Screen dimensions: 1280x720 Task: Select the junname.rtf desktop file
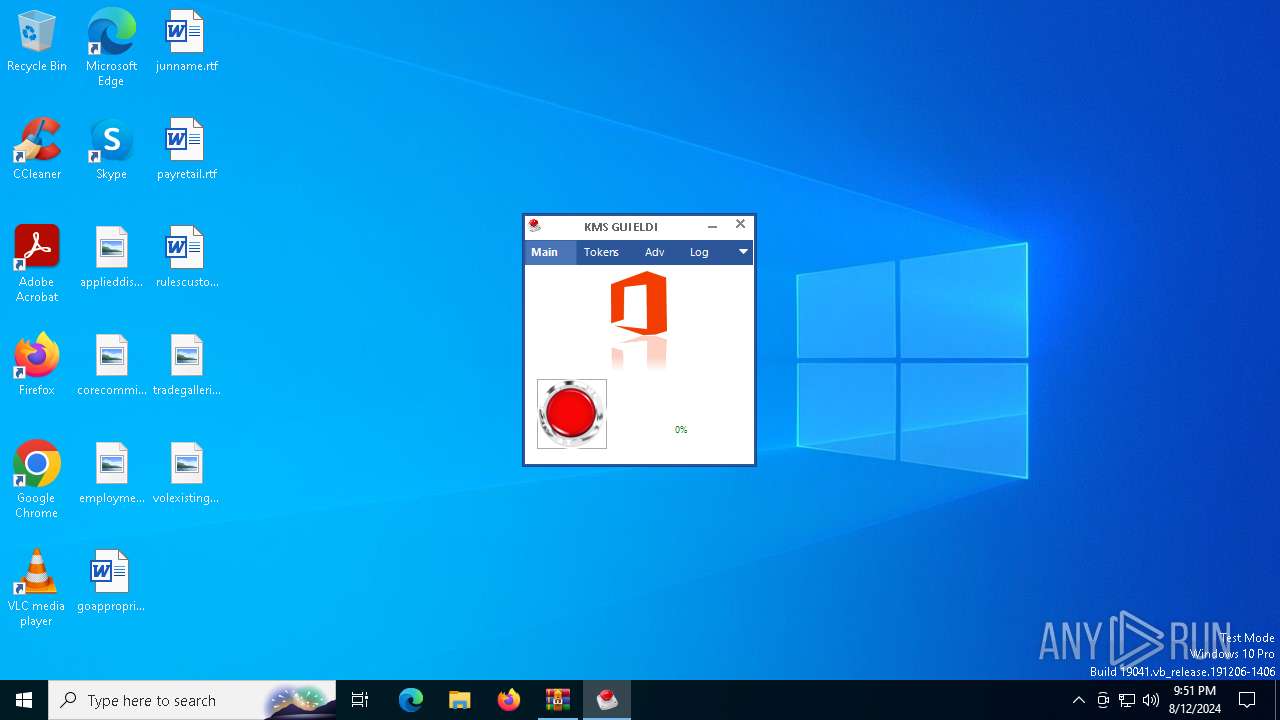(x=186, y=42)
